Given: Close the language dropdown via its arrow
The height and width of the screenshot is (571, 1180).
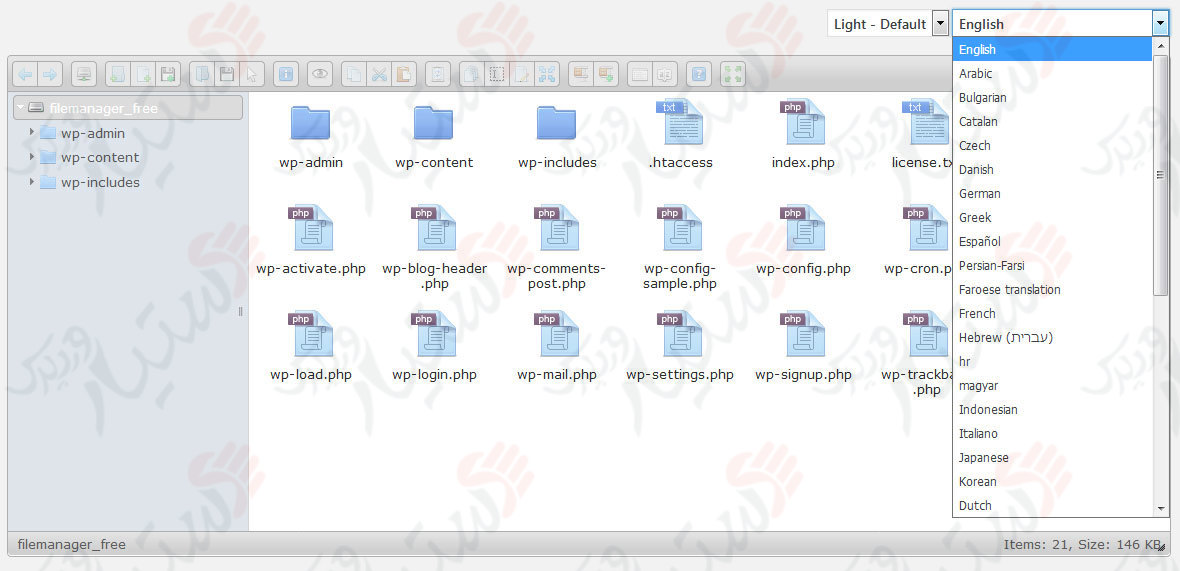Looking at the screenshot, I should tap(1160, 24).
